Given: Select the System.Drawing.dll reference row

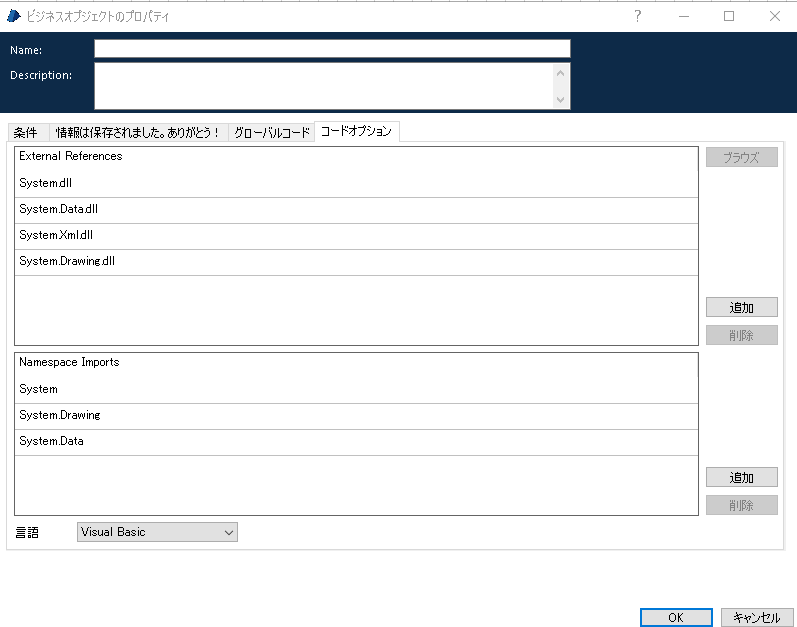Looking at the screenshot, I should 356,261.
